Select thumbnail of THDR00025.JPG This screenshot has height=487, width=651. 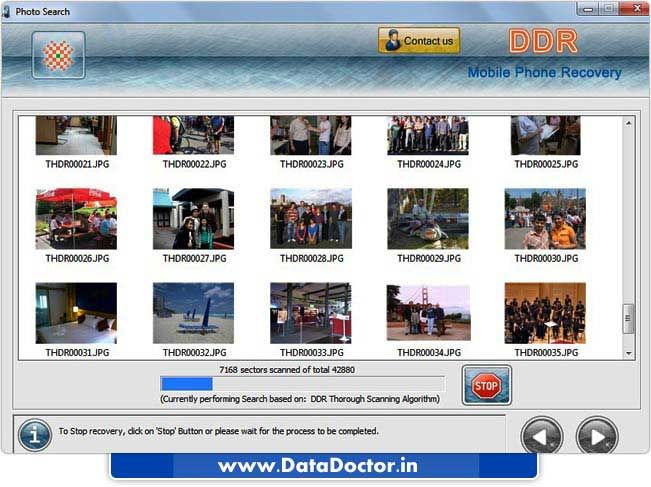coord(545,135)
